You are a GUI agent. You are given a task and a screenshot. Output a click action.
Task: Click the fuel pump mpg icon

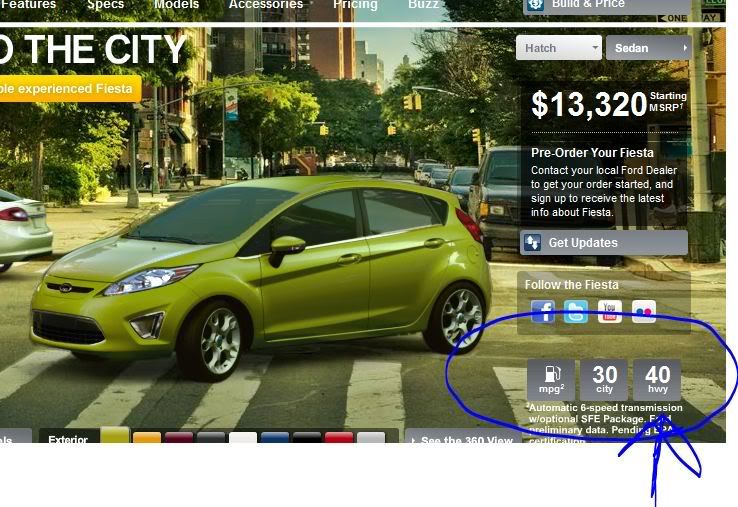pos(551,380)
